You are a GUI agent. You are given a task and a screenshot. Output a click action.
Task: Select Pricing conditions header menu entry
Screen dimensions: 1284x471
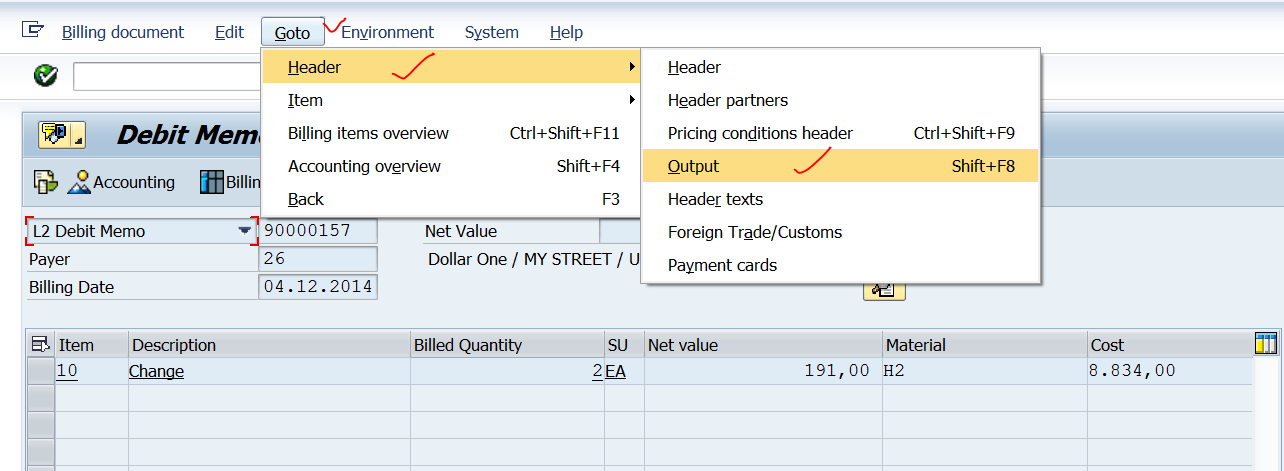click(x=760, y=133)
